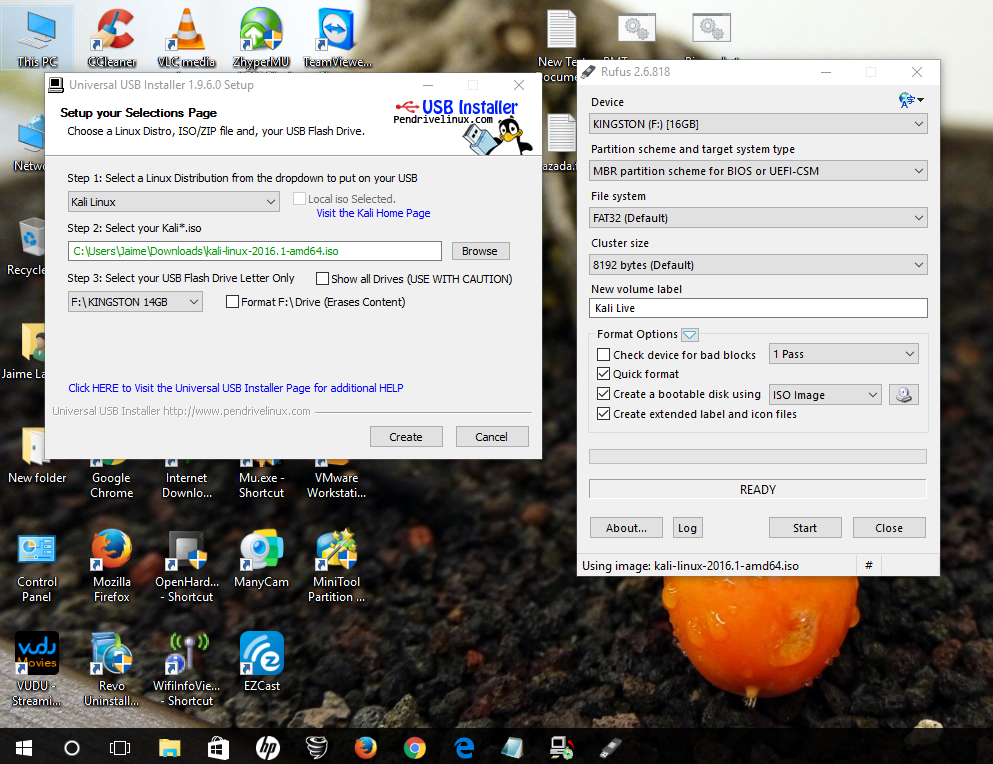The height and width of the screenshot is (764, 993).
Task: Open the Cluster size dropdown
Action: pyautogui.click(x=758, y=265)
